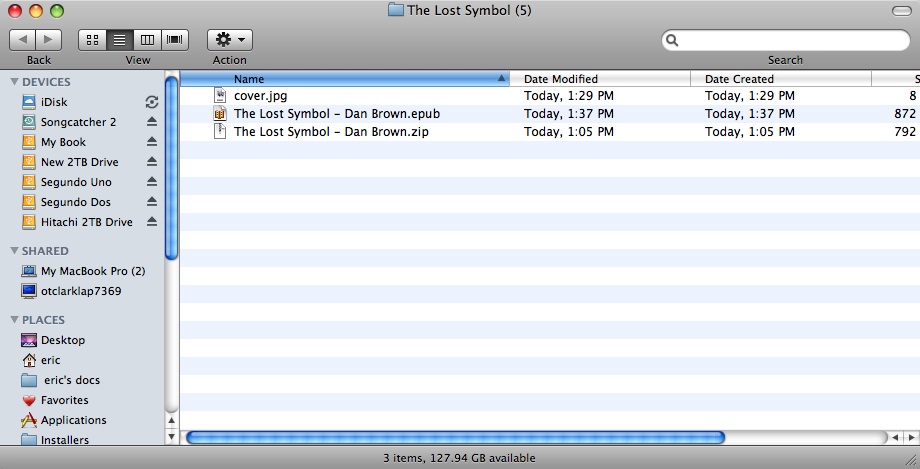Open Installers folder in sidebar
The height and width of the screenshot is (469, 920).
65,440
